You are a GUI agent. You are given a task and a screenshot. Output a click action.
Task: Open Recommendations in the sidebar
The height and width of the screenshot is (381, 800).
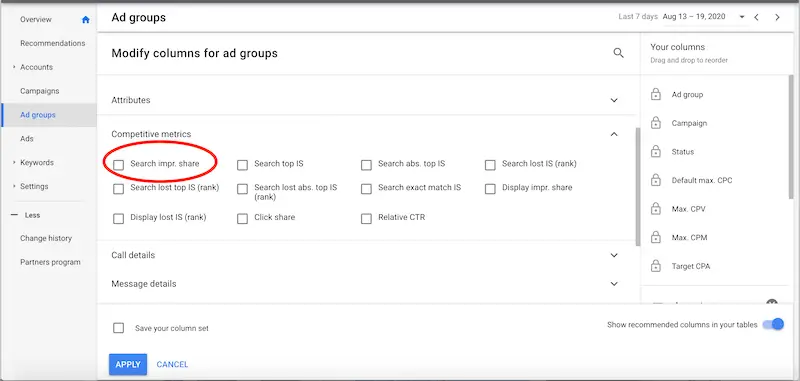pyautogui.click(x=53, y=43)
